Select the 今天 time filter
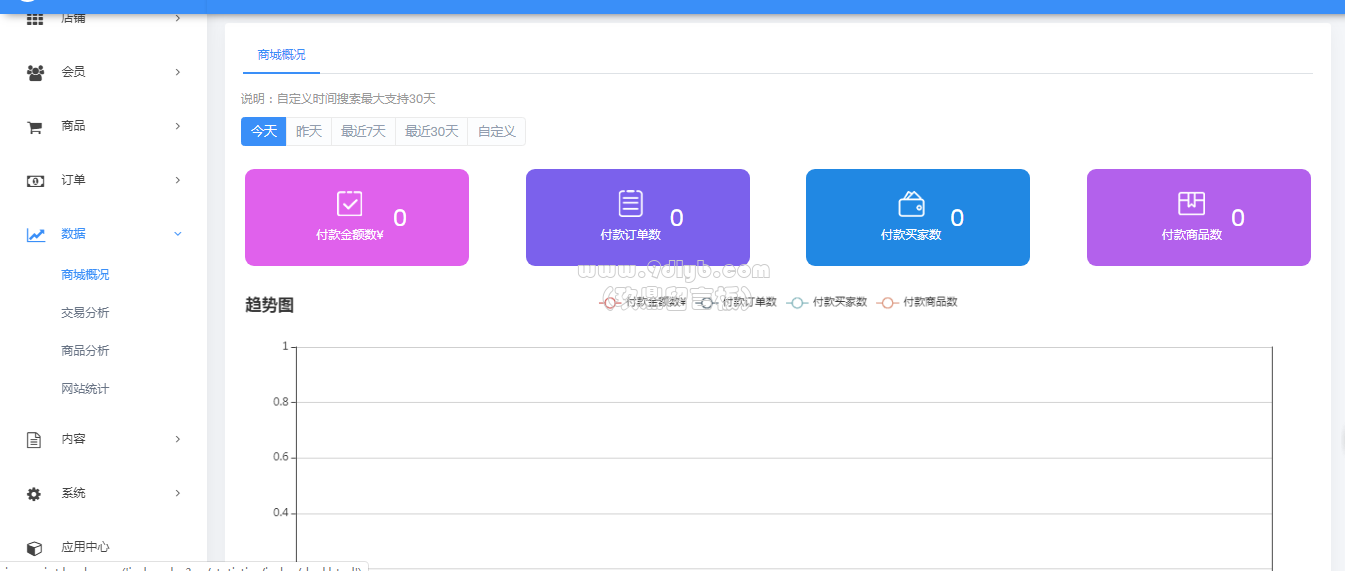This screenshot has height=571, width=1345. coord(264,132)
